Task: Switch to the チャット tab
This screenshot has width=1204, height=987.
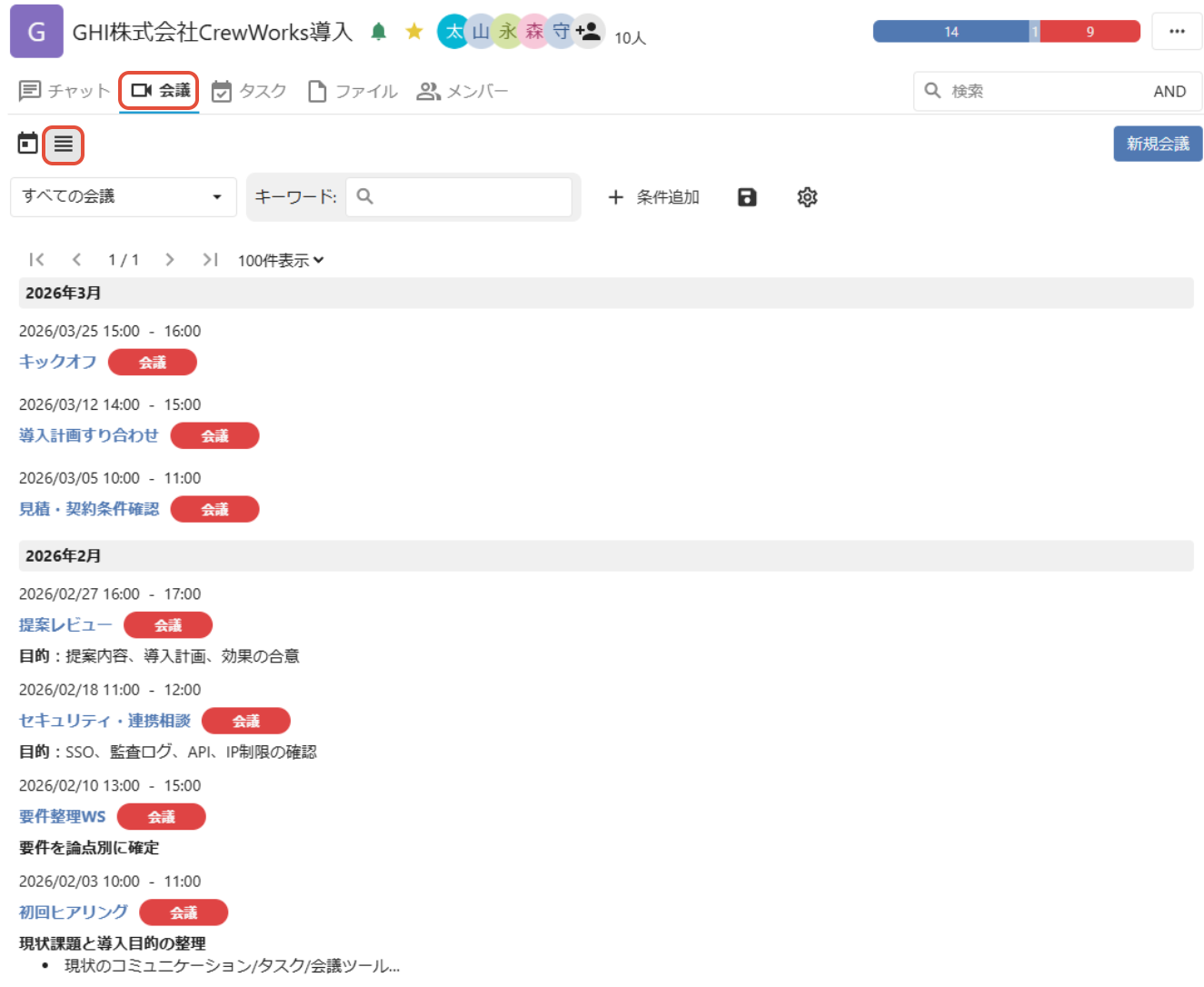Action: [64, 91]
